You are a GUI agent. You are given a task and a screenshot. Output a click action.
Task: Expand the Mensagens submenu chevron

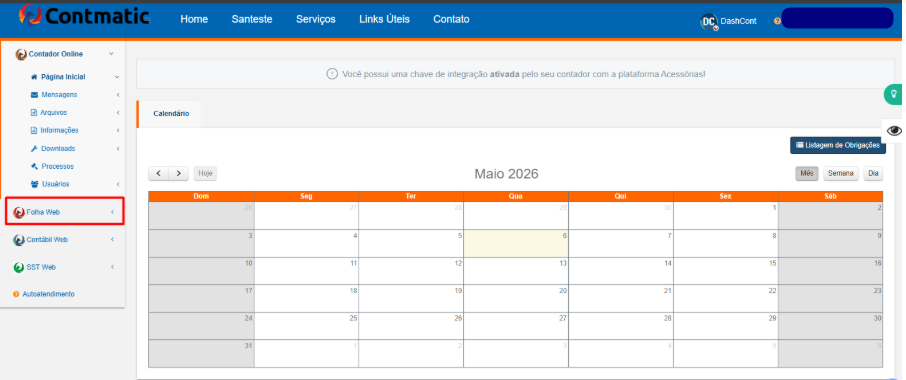point(117,95)
